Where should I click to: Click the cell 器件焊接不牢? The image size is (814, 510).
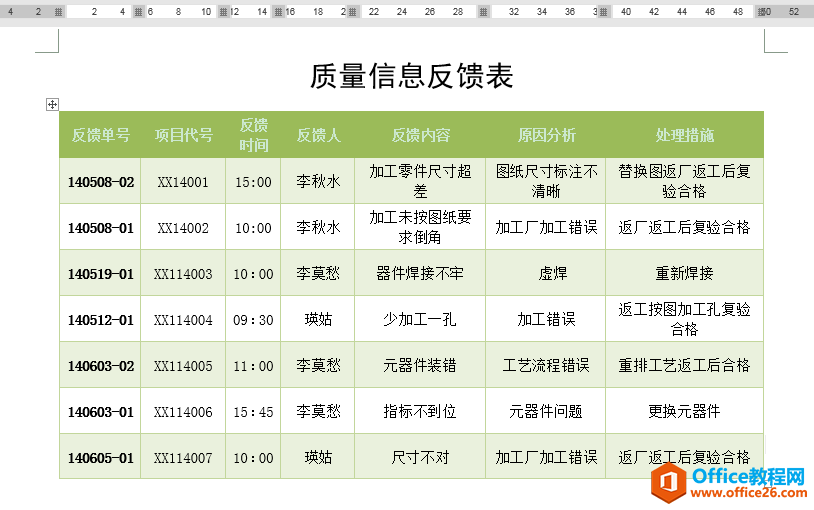(x=420, y=273)
